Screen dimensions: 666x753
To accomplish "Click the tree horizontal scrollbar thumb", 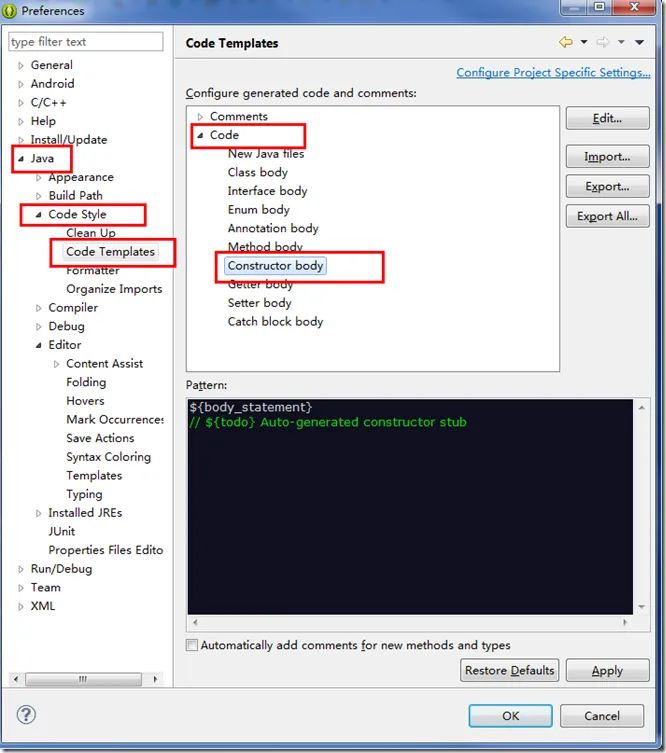I will point(84,679).
